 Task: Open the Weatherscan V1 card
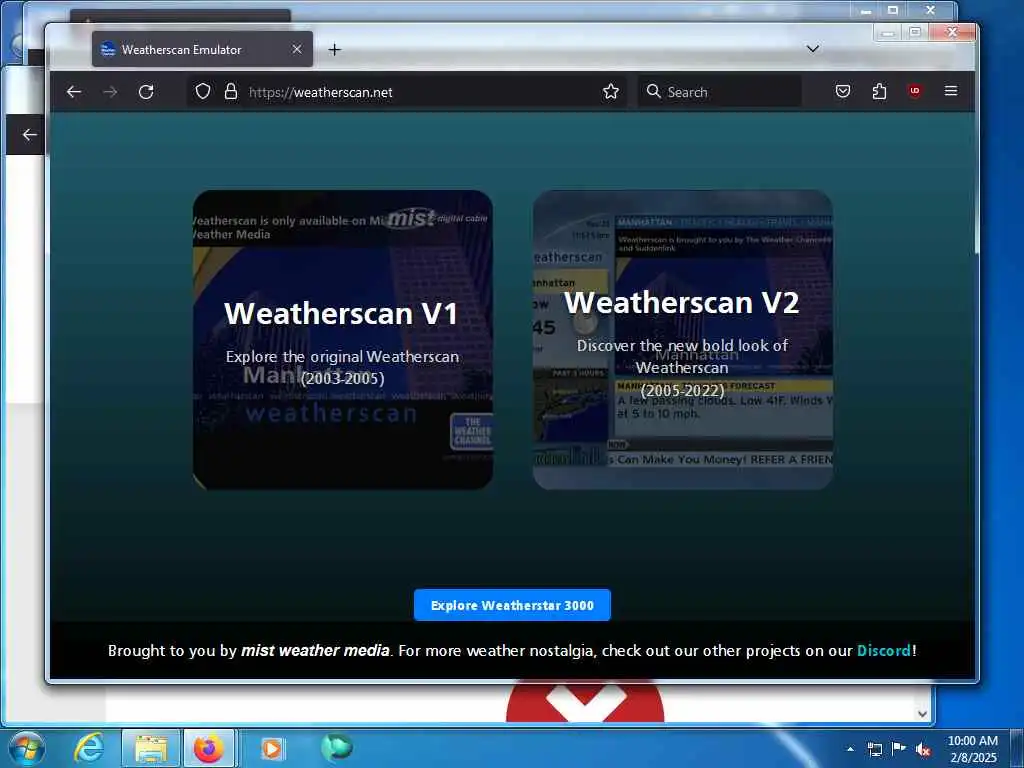(x=343, y=340)
